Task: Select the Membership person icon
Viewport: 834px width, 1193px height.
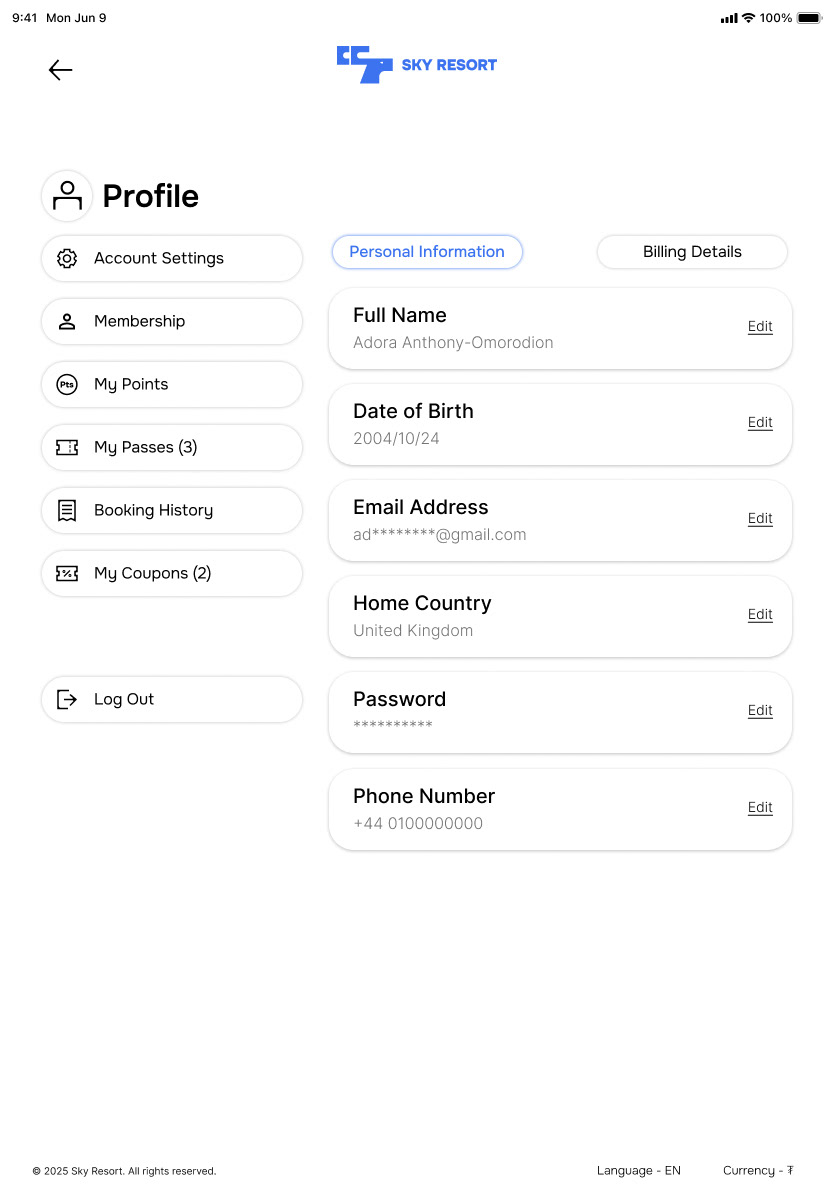Action: [67, 321]
